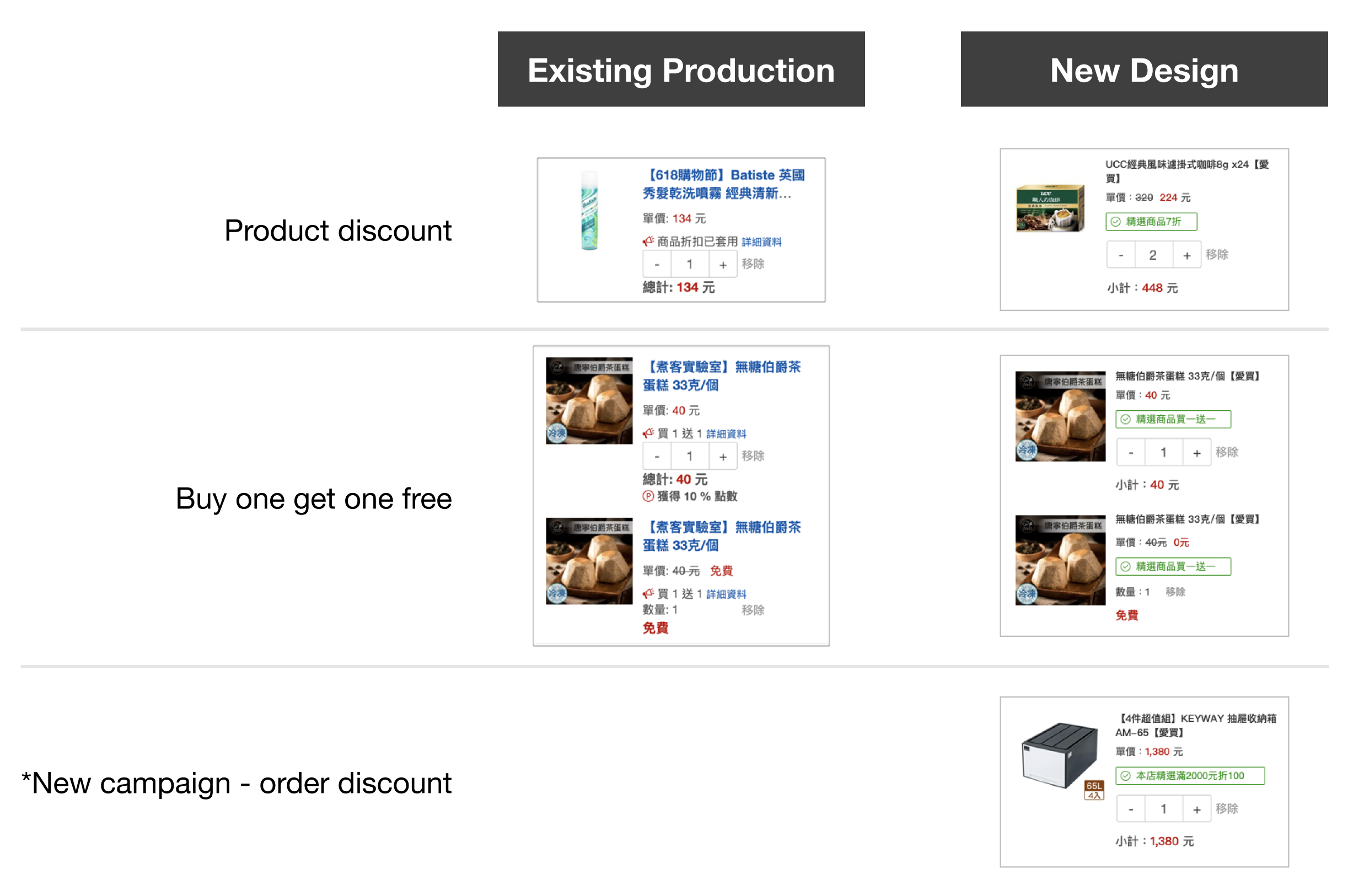Increase UCC coffee quantity with plus button
The image size is (1348, 896).
click(1186, 255)
